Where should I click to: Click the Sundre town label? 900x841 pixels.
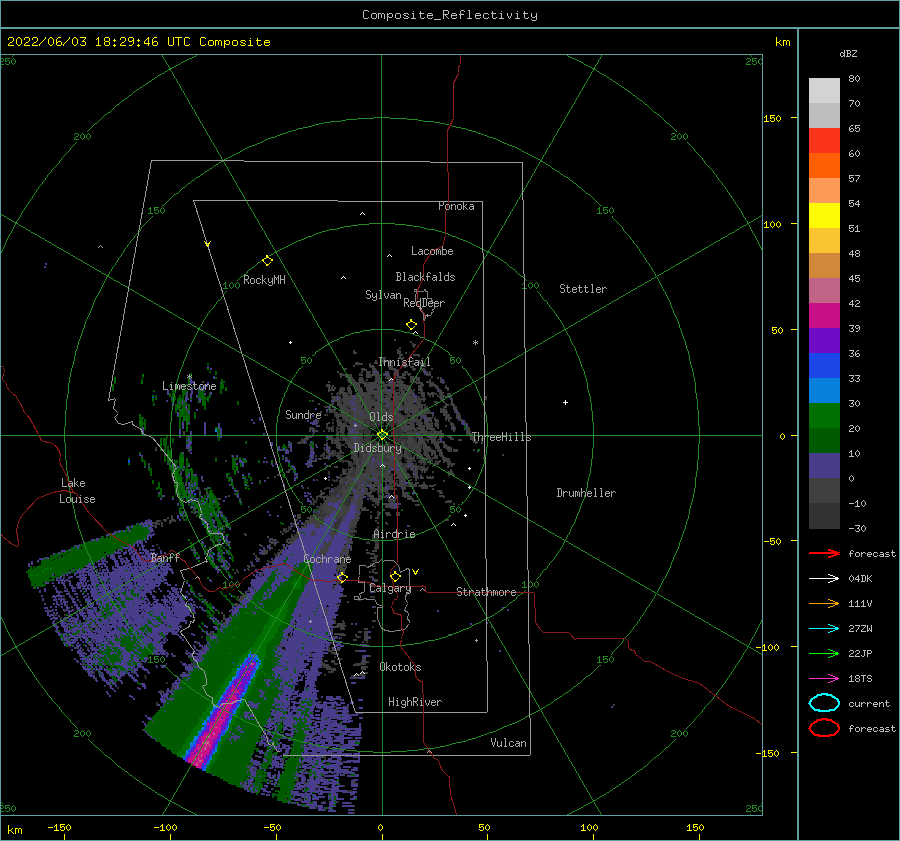click(303, 414)
